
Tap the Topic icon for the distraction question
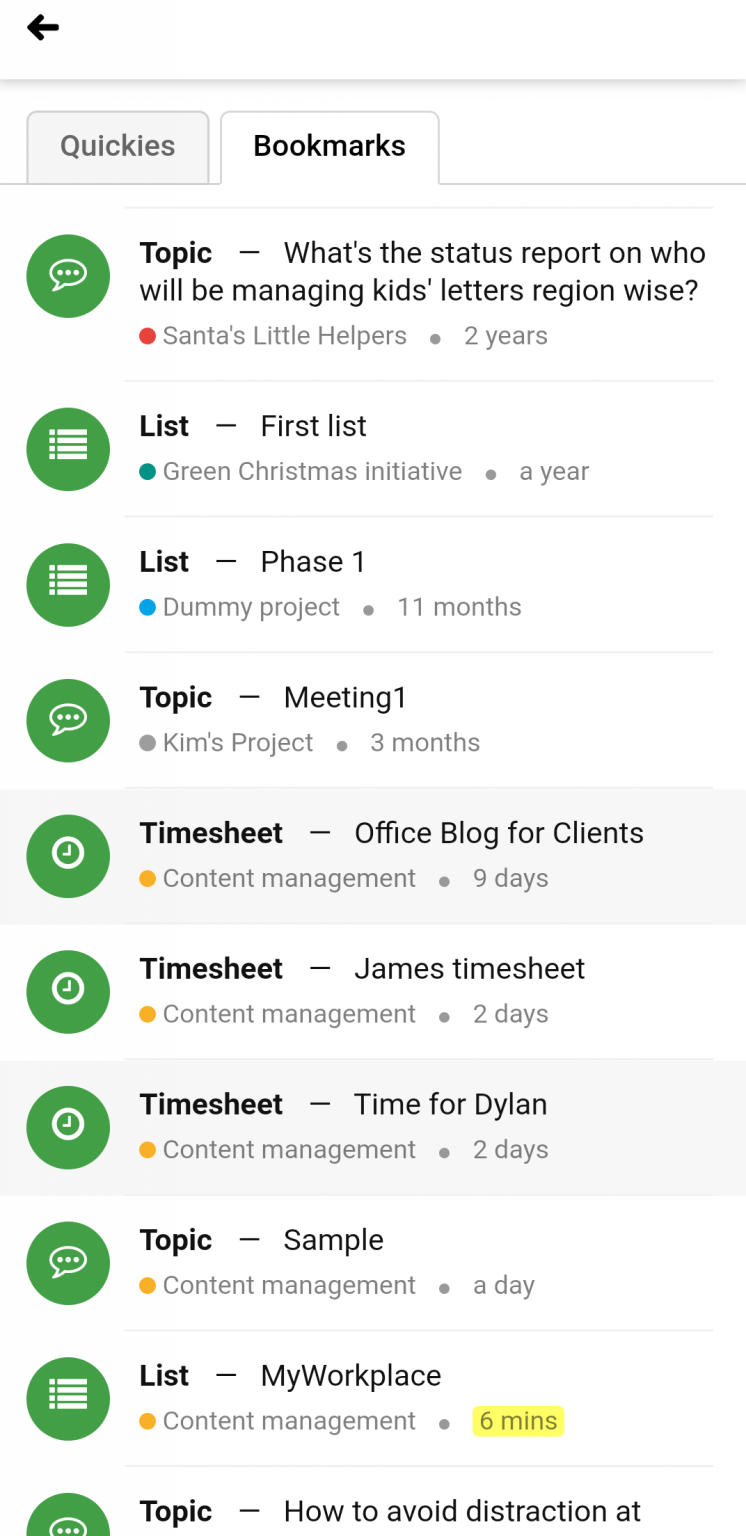pos(67,1520)
